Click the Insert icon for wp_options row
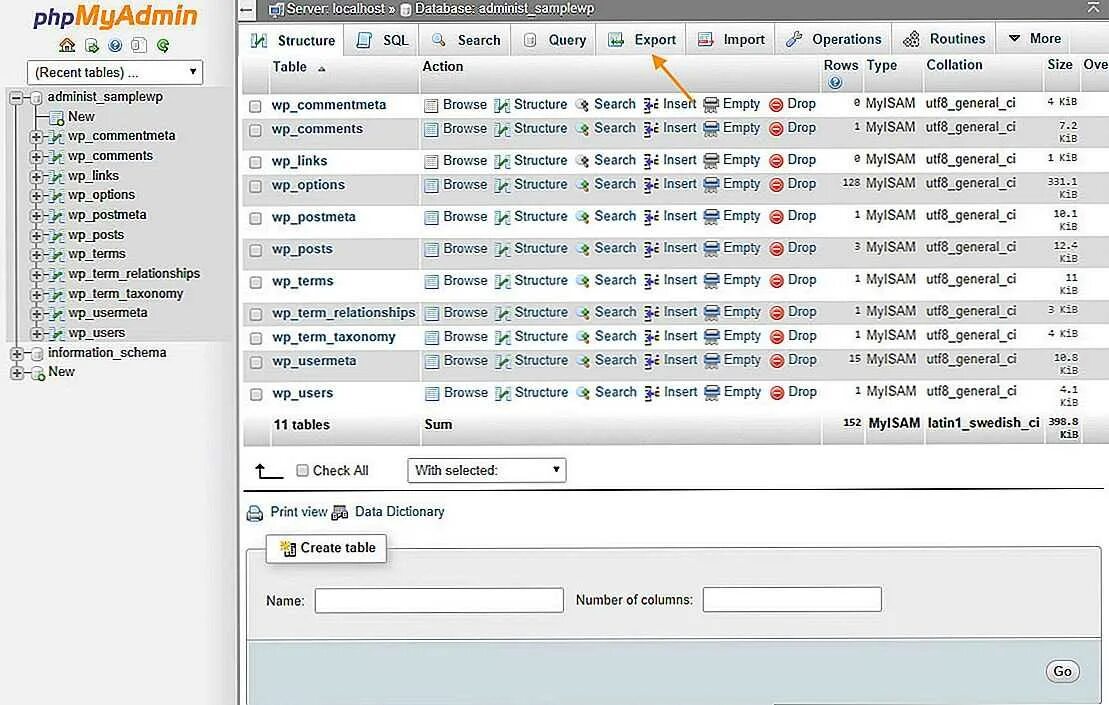The width and height of the screenshot is (1109, 705). coord(651,185)
